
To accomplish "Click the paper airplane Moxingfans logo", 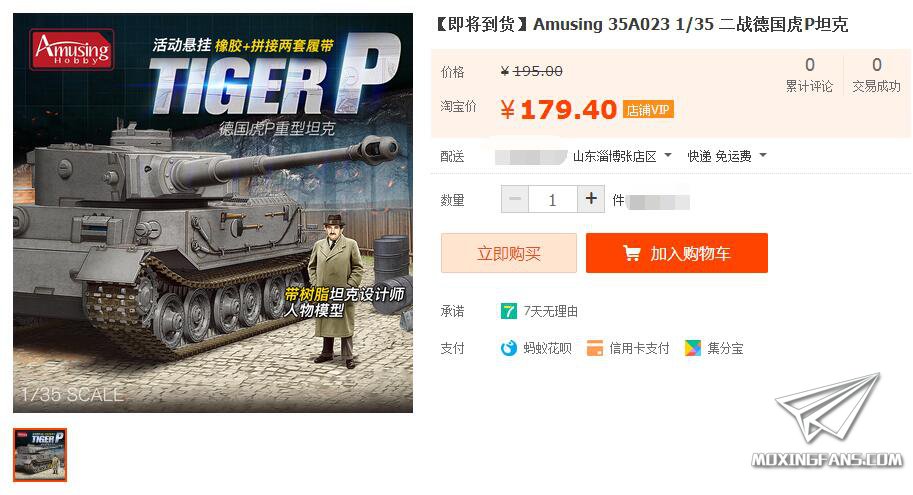I will coord(827,421).
